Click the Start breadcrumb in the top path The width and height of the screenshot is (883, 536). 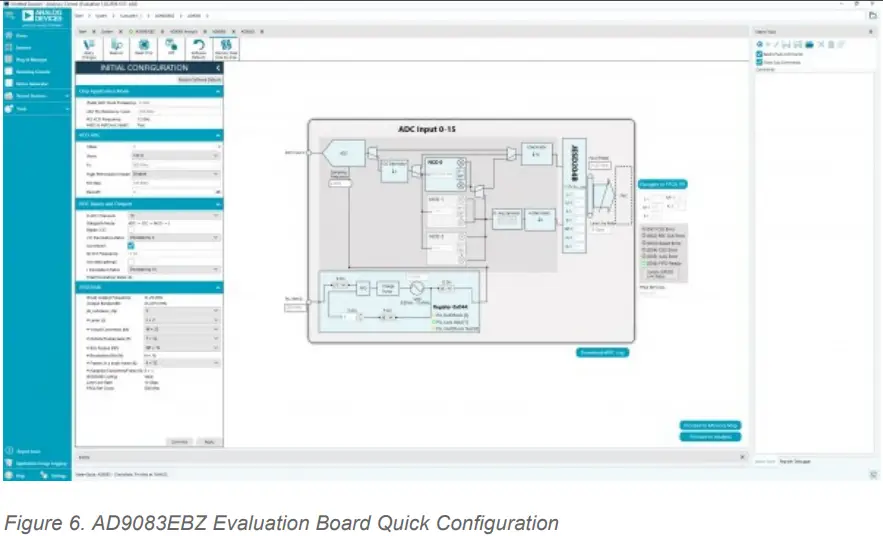click(x=80, y=16)
